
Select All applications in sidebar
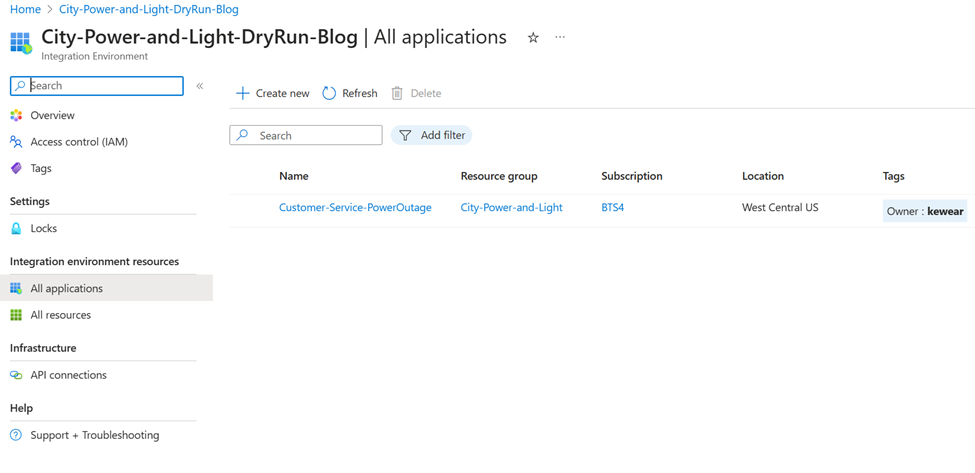(x=67, y=289)
